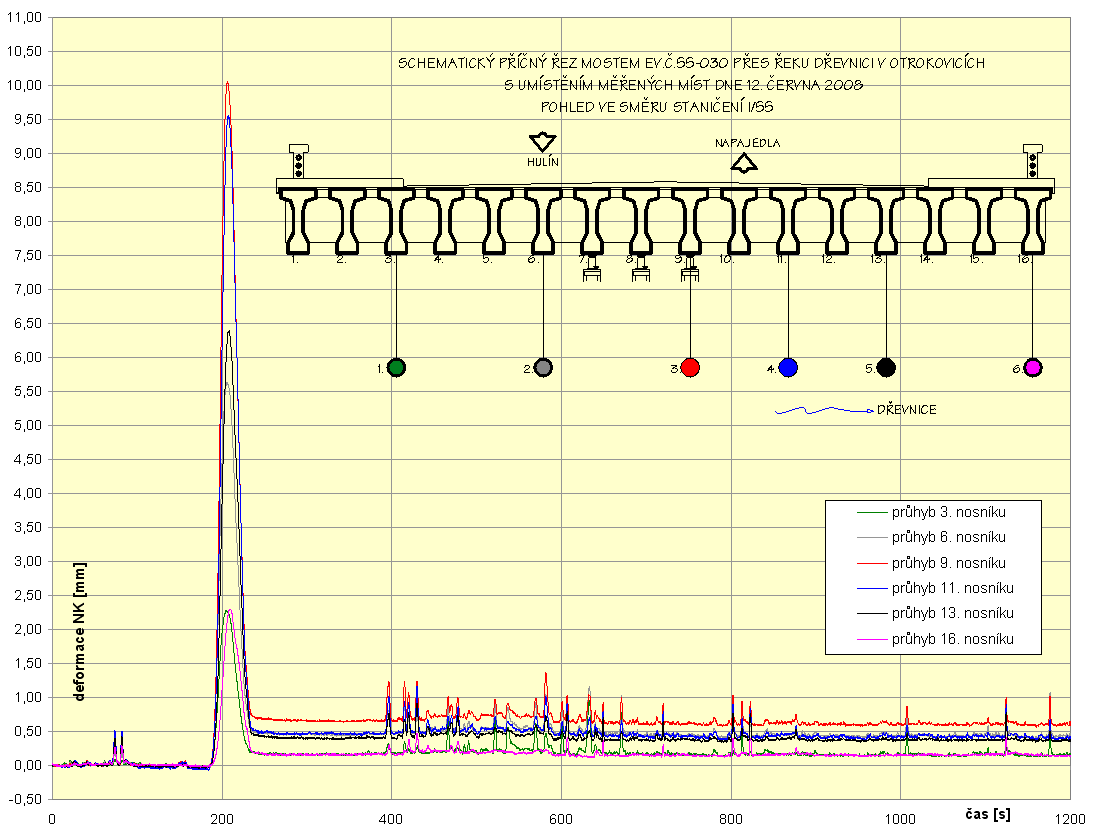Click the blue wavy DŘEVNICE river line
Viewport: 1094px width, 837px height.
[x=820, y=410]
